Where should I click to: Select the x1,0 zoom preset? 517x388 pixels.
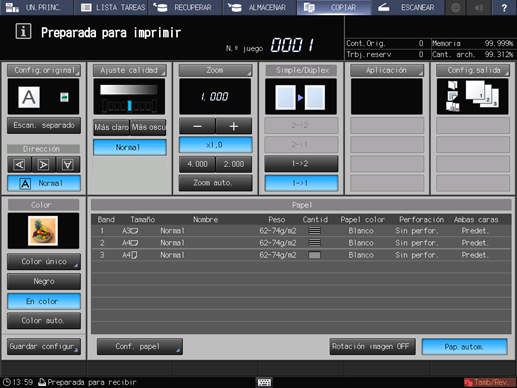[x=215, y=145]
